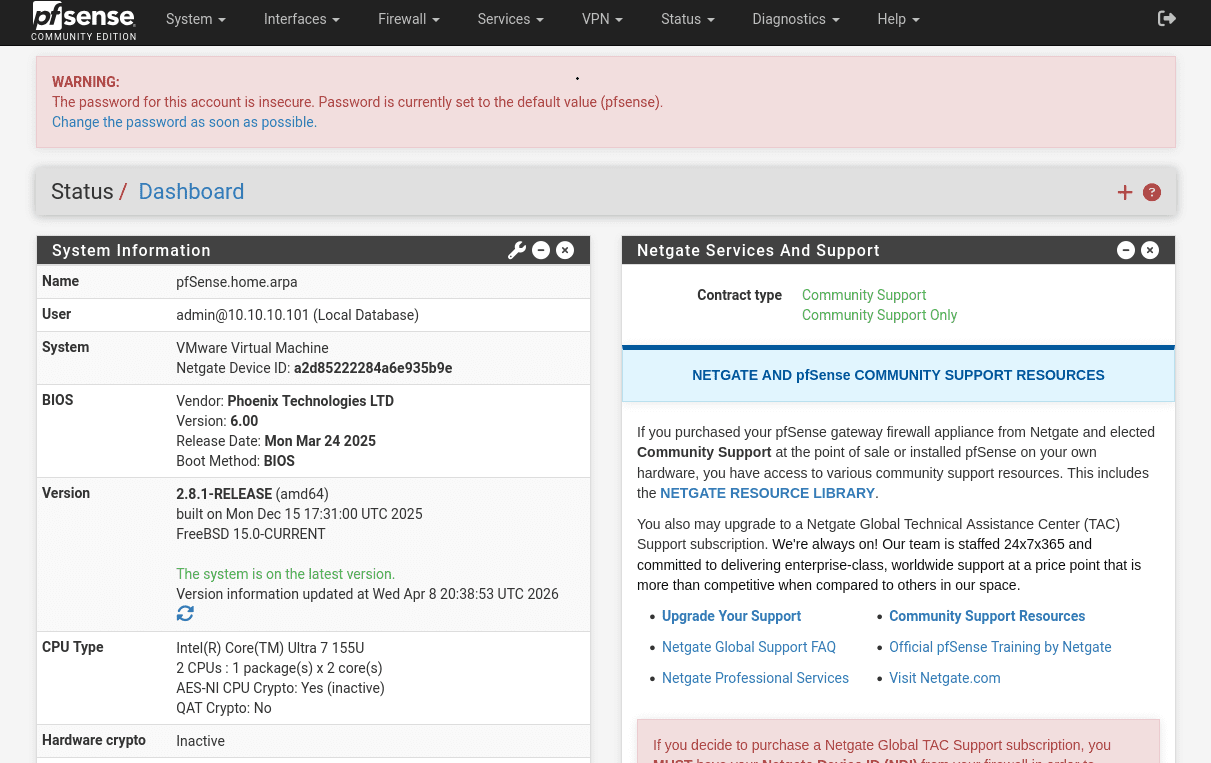1211x763 pixels.
Task: Open Official pfSense Training by Netgate link
Action: click(1000, 647)
